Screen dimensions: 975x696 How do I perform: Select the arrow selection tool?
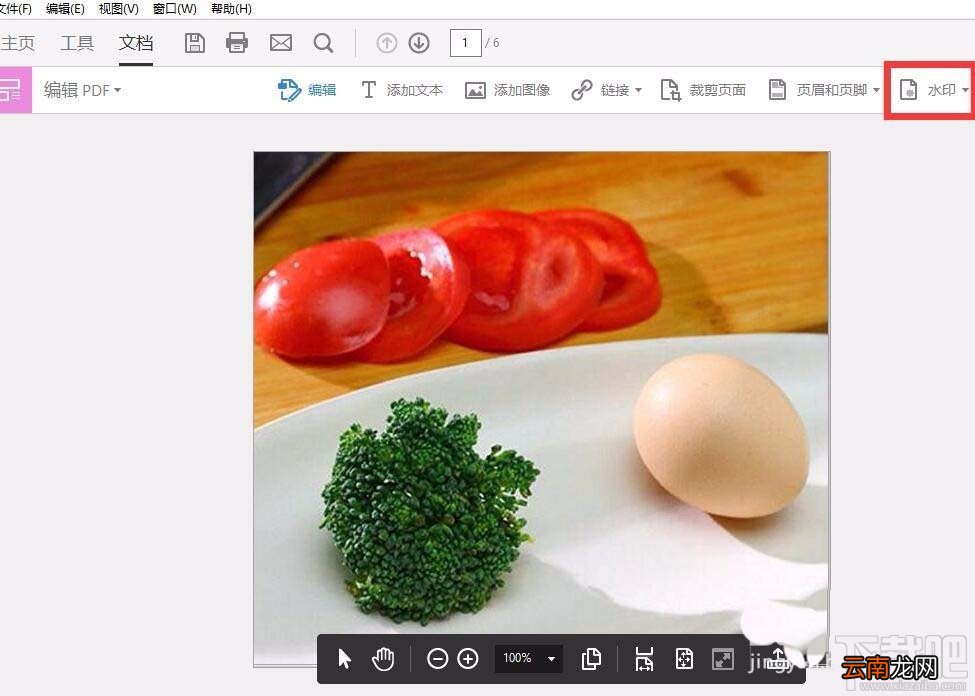click(344, 659)
